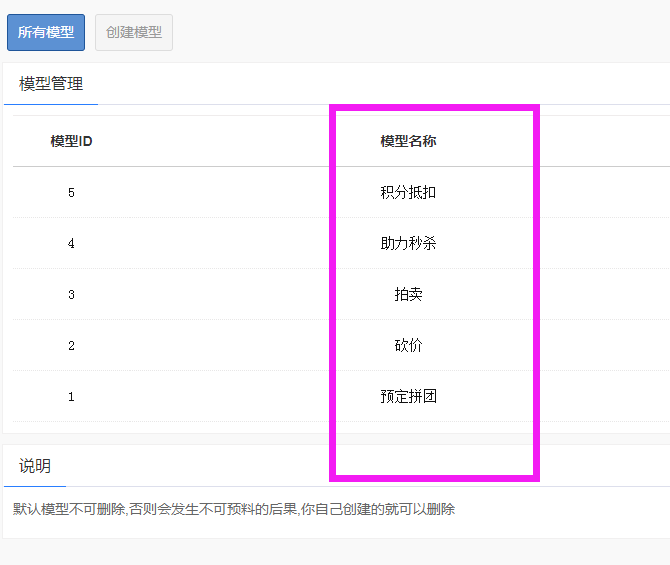Click the ID cell showing 3
This screenshot has width=670, height=565.
click(x=71, y=294)
